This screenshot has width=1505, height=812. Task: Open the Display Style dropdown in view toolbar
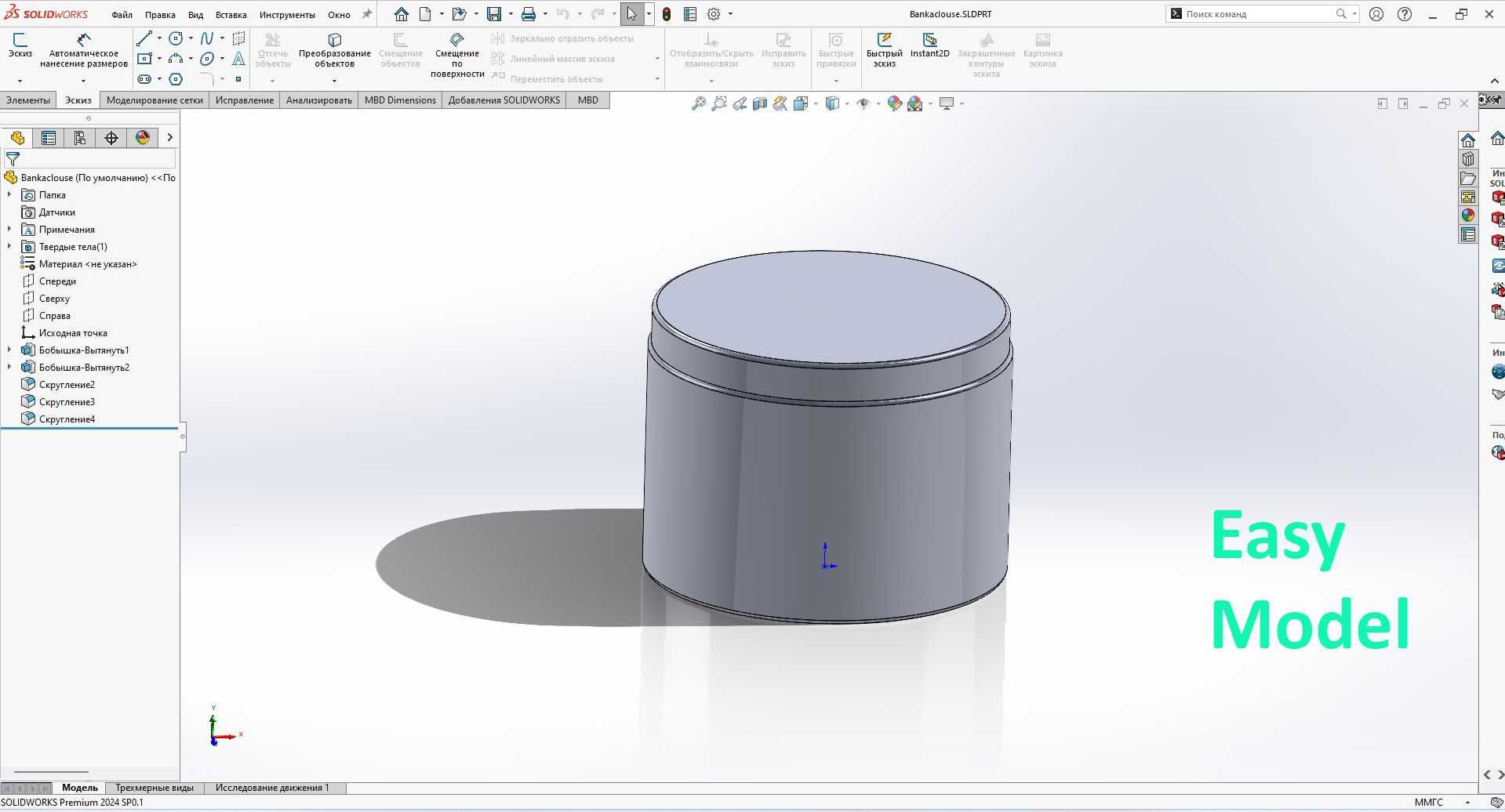(847, 103)
